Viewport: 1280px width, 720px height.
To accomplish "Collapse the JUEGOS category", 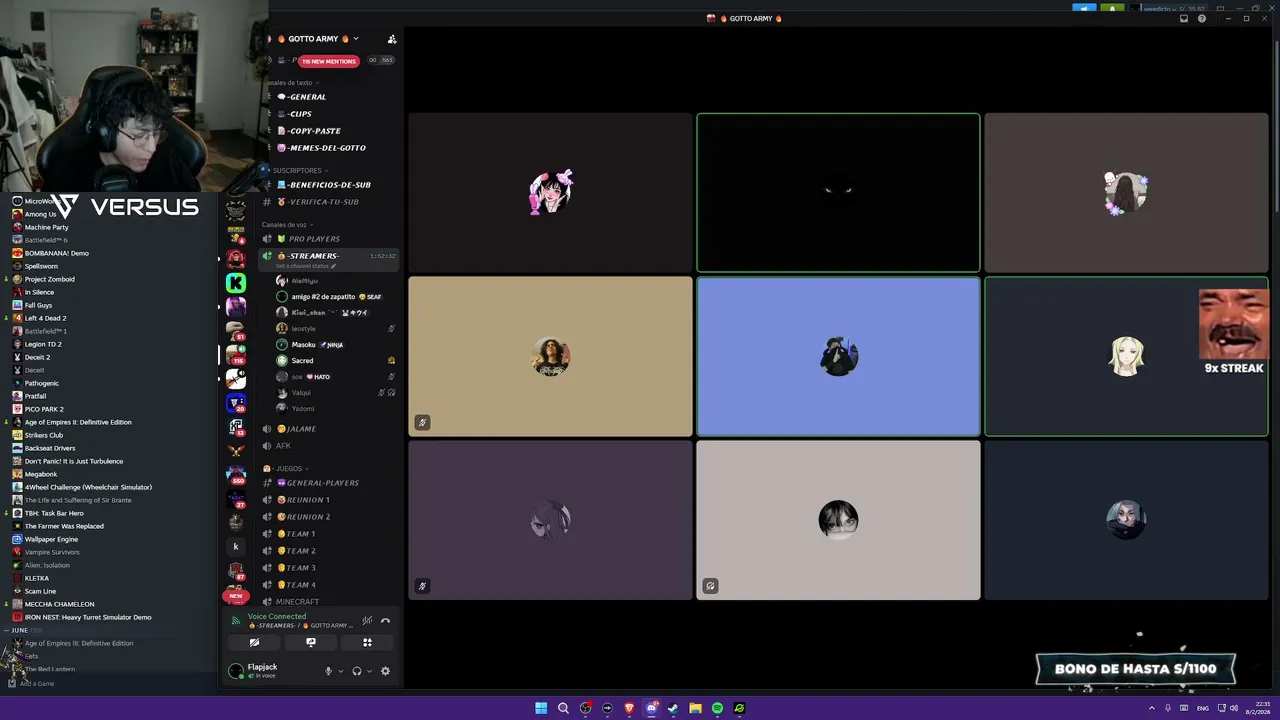I will click(x=288, y=469).
